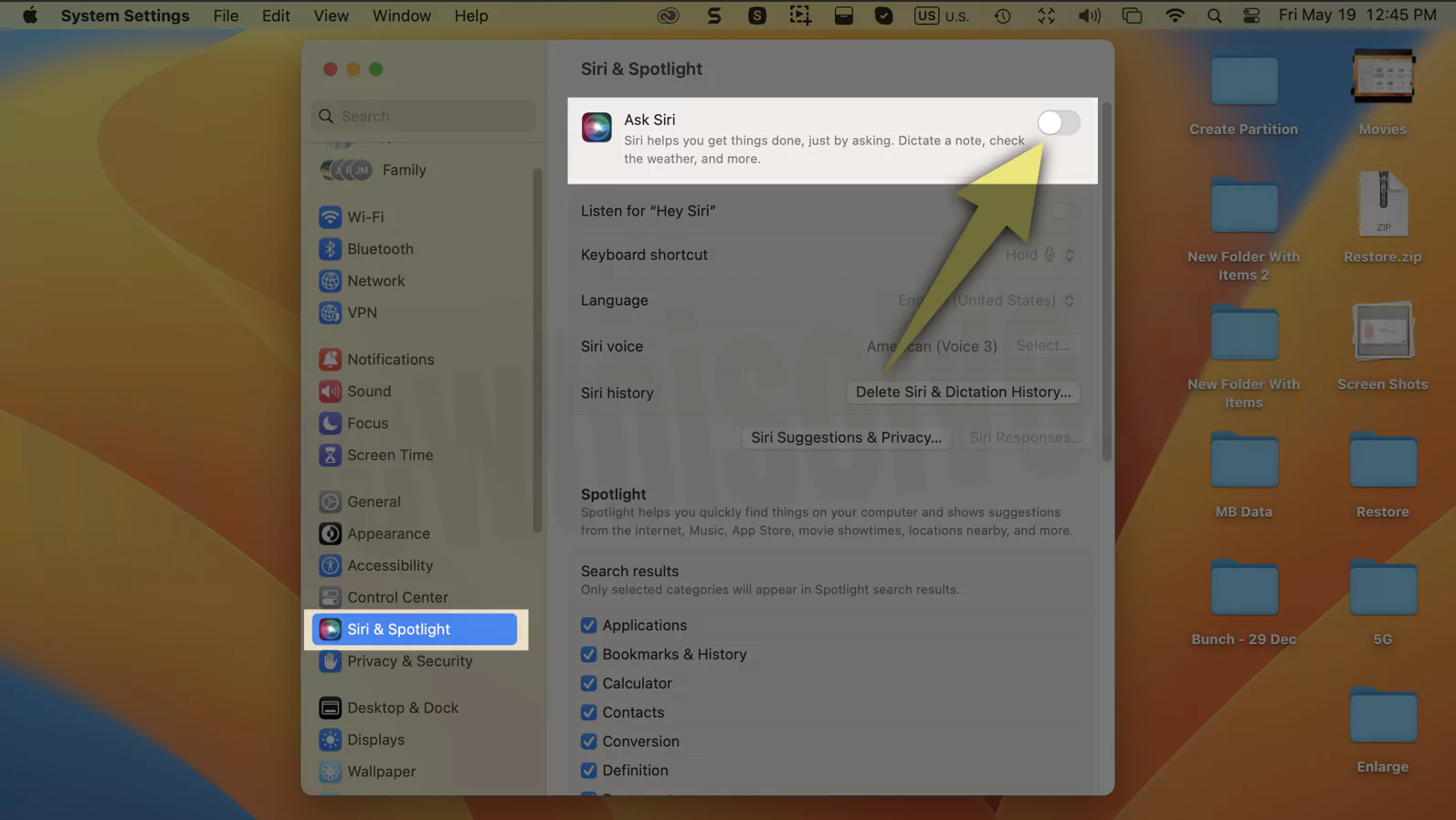Uncheck Bookmarks & History checkbox

[589, 655]
